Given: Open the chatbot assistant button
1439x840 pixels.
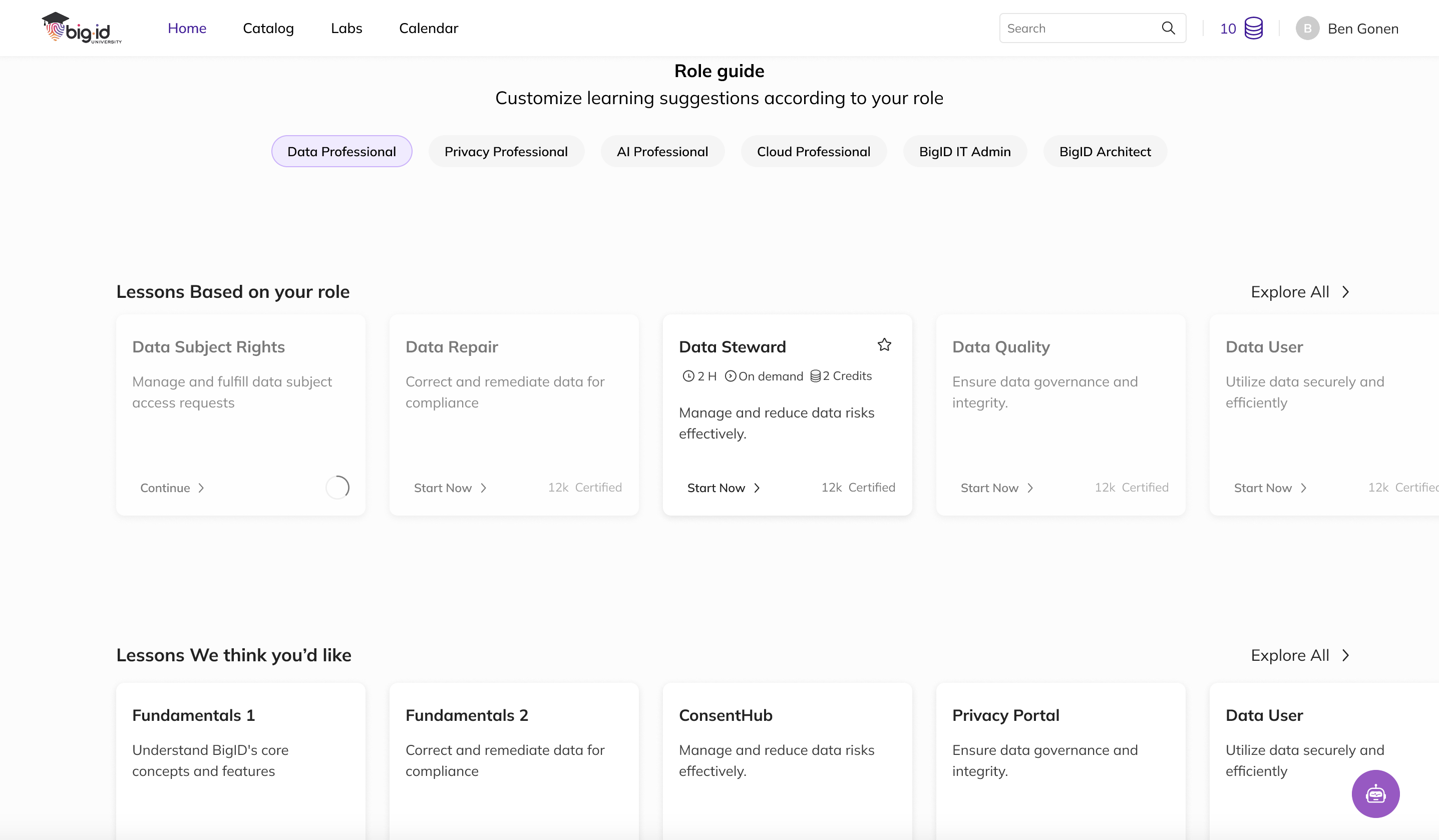Looking at the screenshot, I should (1375, 794).
